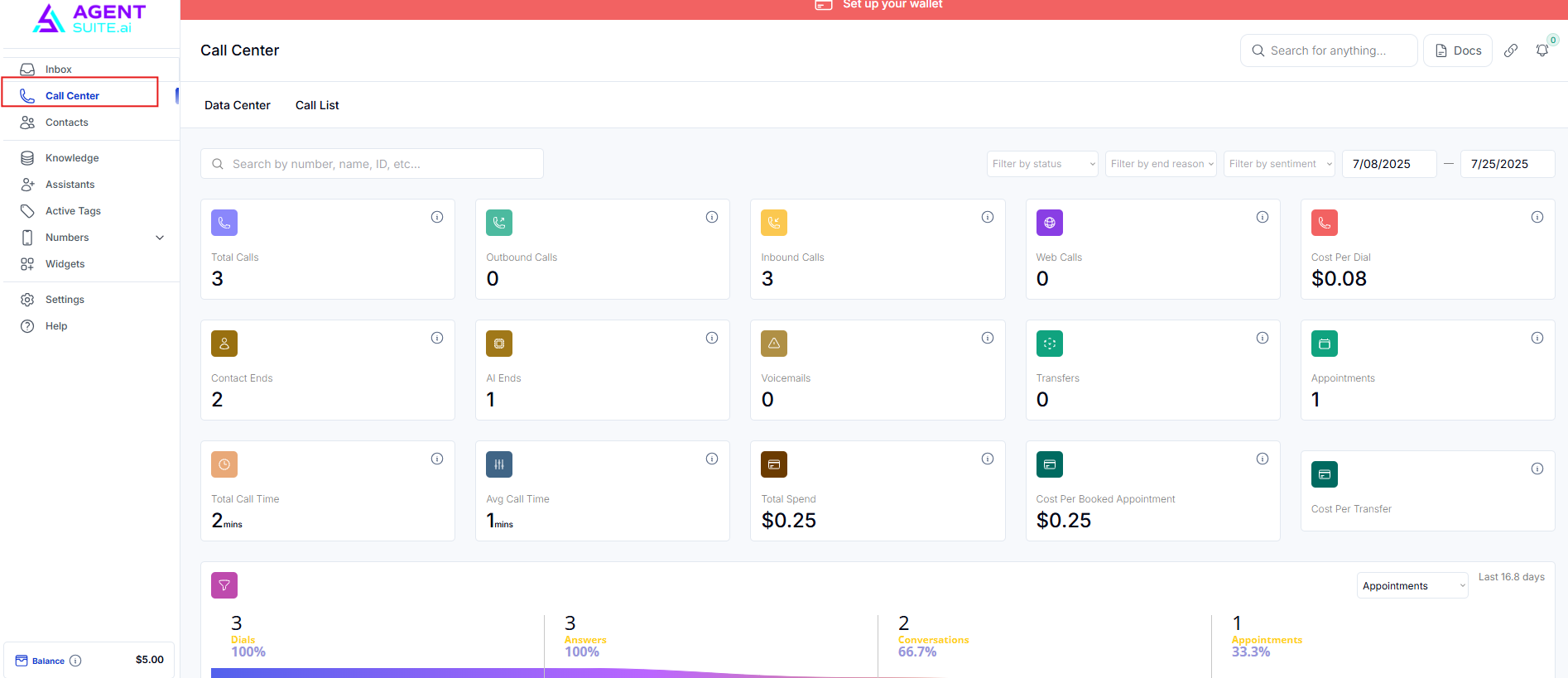Click the Avg Call Time icon
This screenshot has height=678, width=1568.
tap(499, 464)
